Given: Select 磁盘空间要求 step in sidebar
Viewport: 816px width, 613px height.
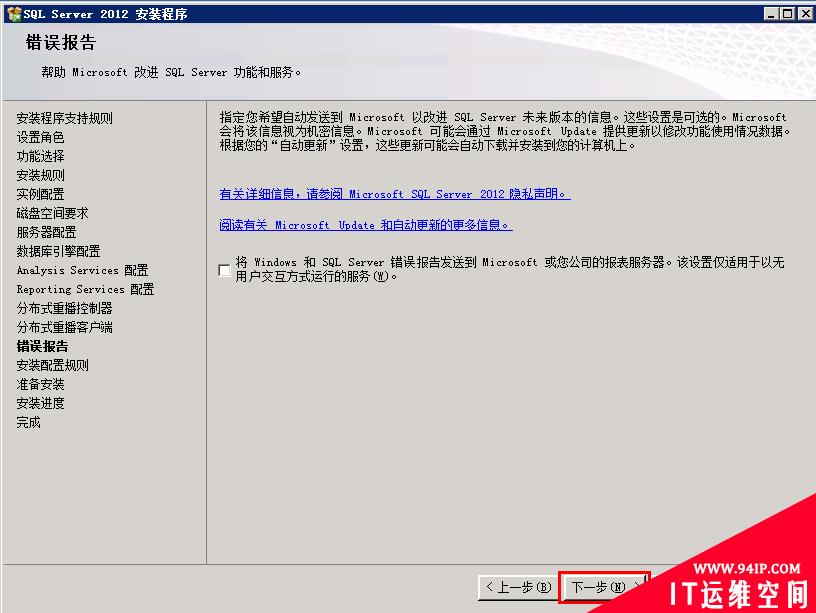Looking at the screenshot, I should pyautogui.click(x=53, y=213).
